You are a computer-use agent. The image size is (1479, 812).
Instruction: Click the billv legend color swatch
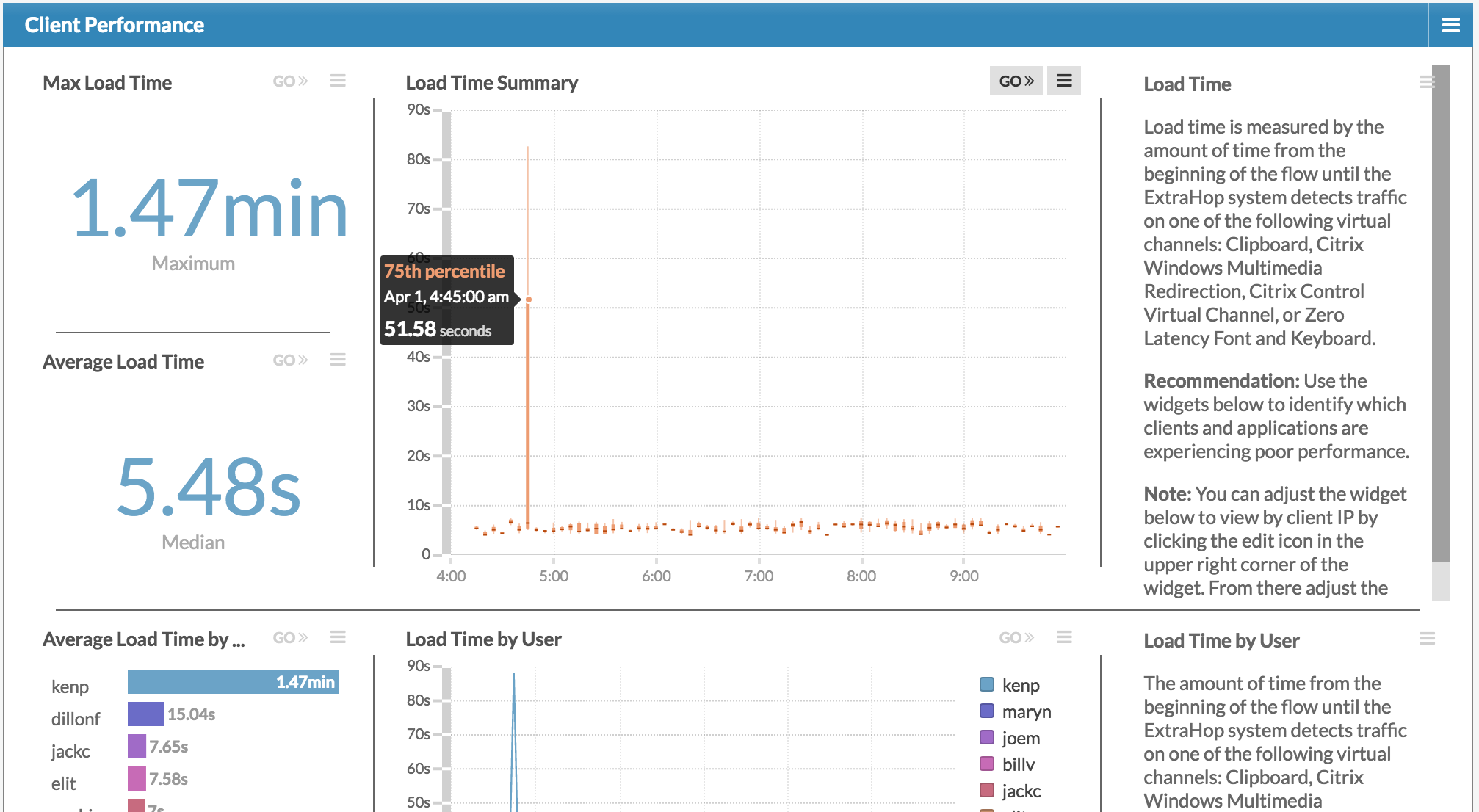pos(987,764)
